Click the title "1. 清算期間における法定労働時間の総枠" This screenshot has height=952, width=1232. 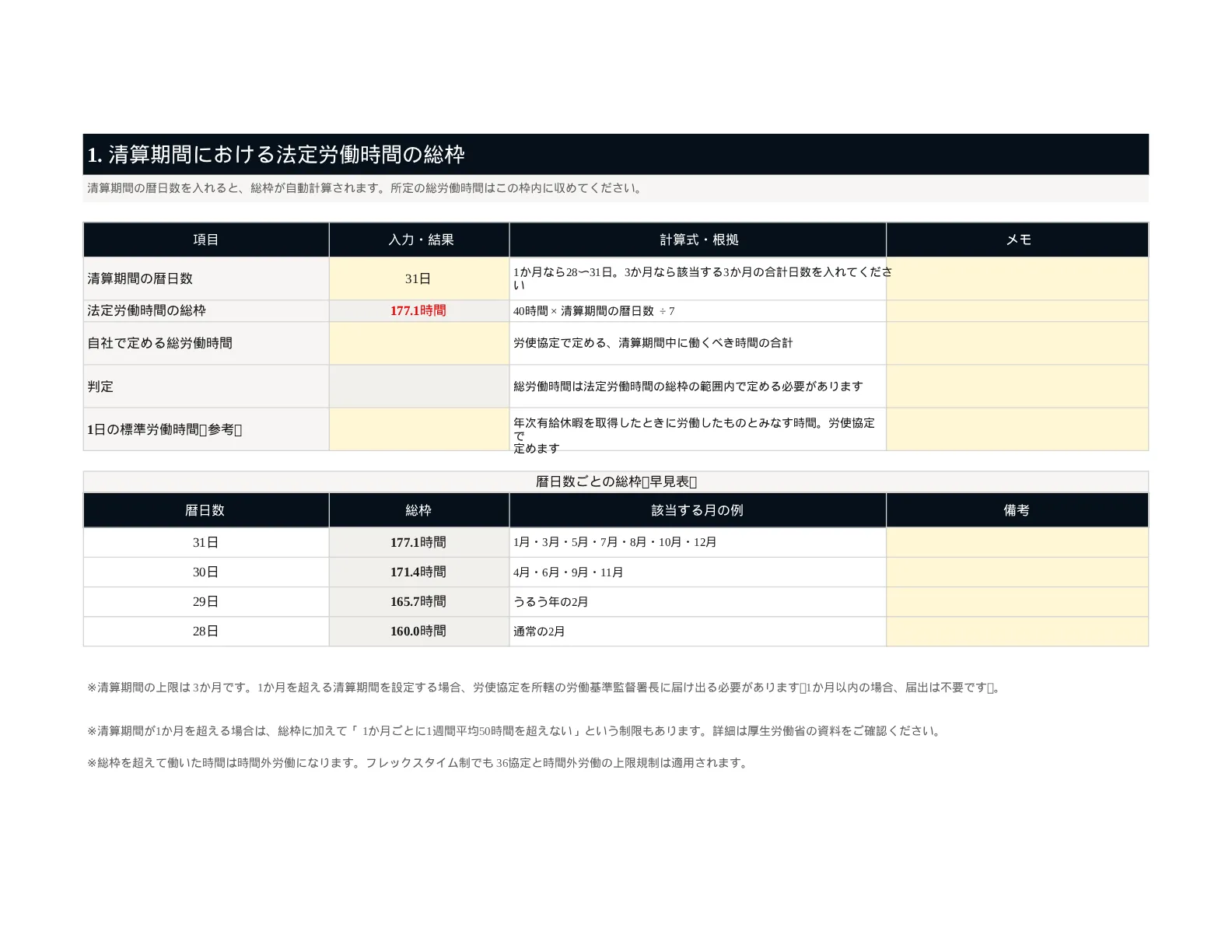(276, 155)
